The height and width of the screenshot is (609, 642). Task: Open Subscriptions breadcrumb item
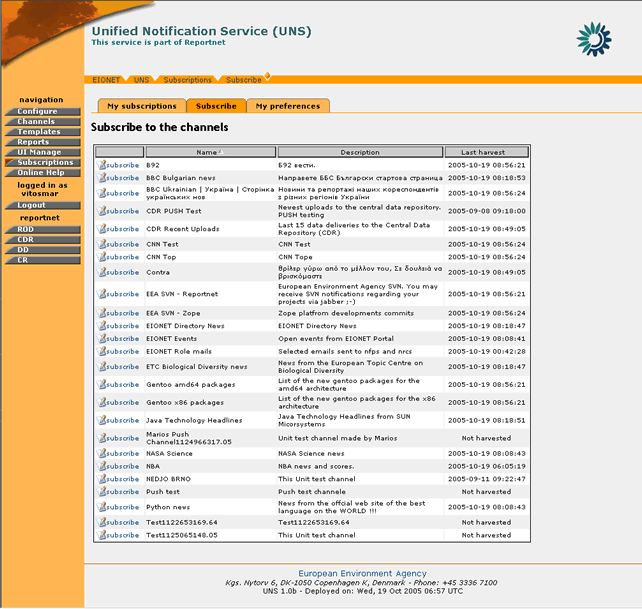pos(188,80)
